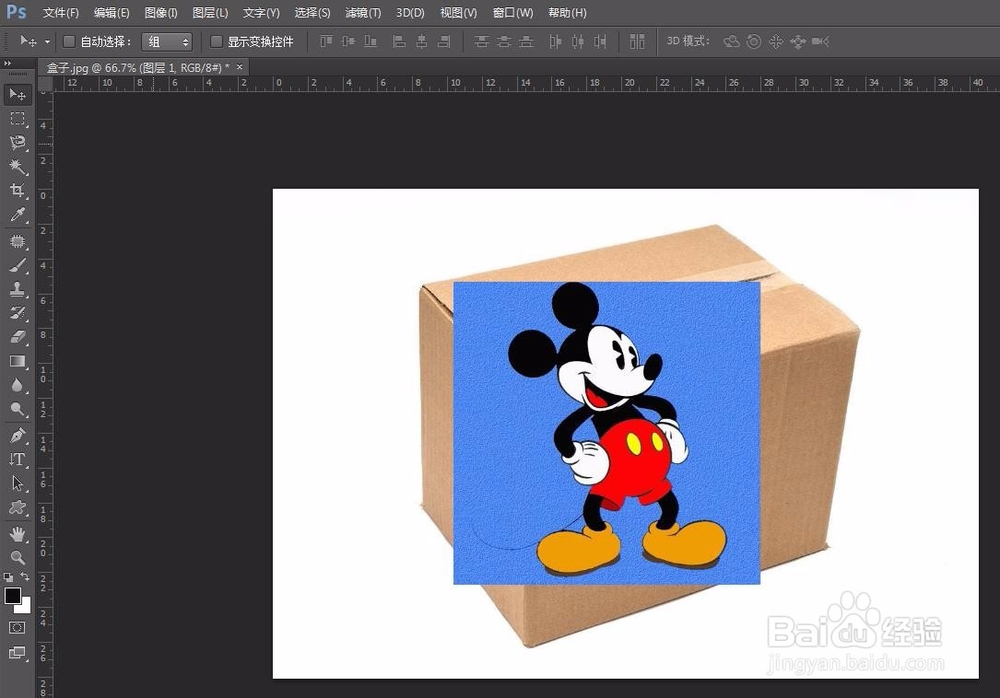Click Align left edges button
This screenshot has height=698, width=1000.
pyautogui.click(x=399, y=41)
